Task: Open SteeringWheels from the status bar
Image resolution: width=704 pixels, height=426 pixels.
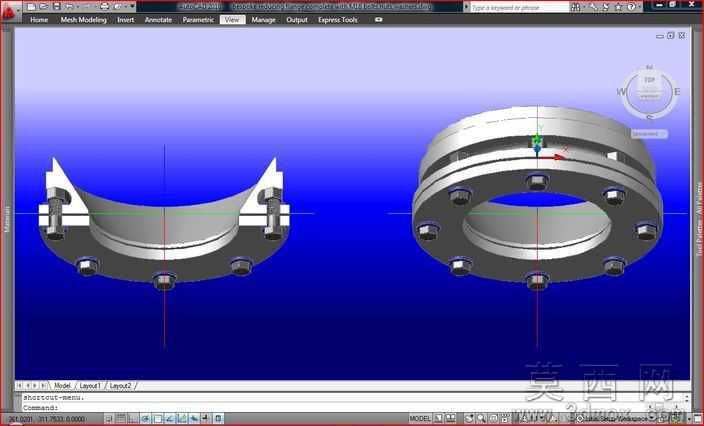Action: click(494, 418)
